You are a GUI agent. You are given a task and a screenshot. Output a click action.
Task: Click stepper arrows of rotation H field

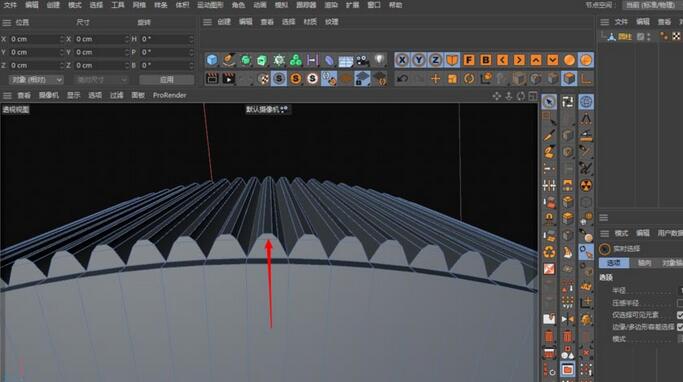[192, 39]
